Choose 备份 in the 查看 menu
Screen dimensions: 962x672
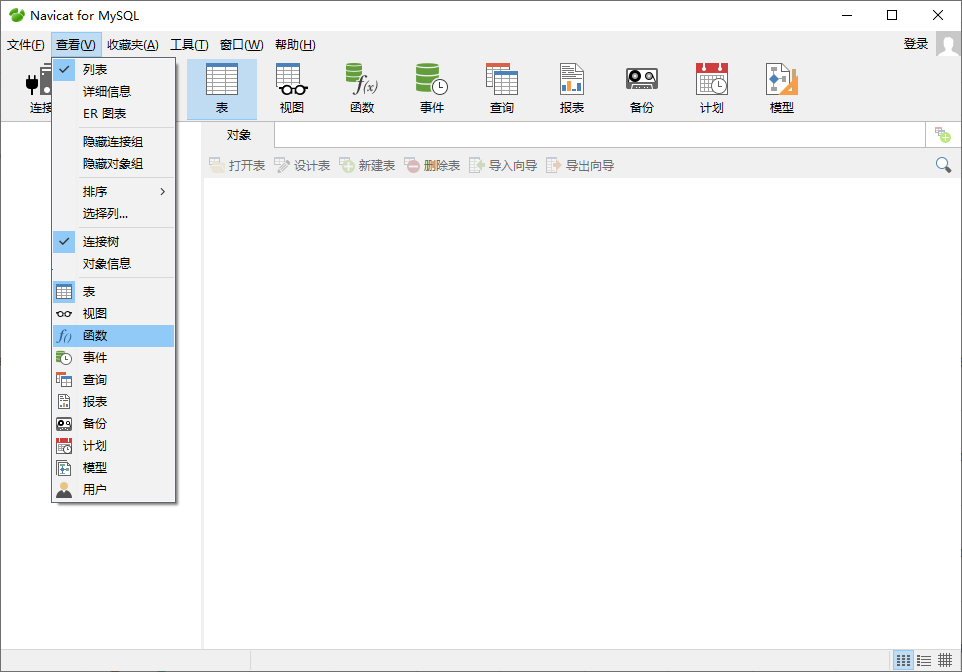point(114,423)
